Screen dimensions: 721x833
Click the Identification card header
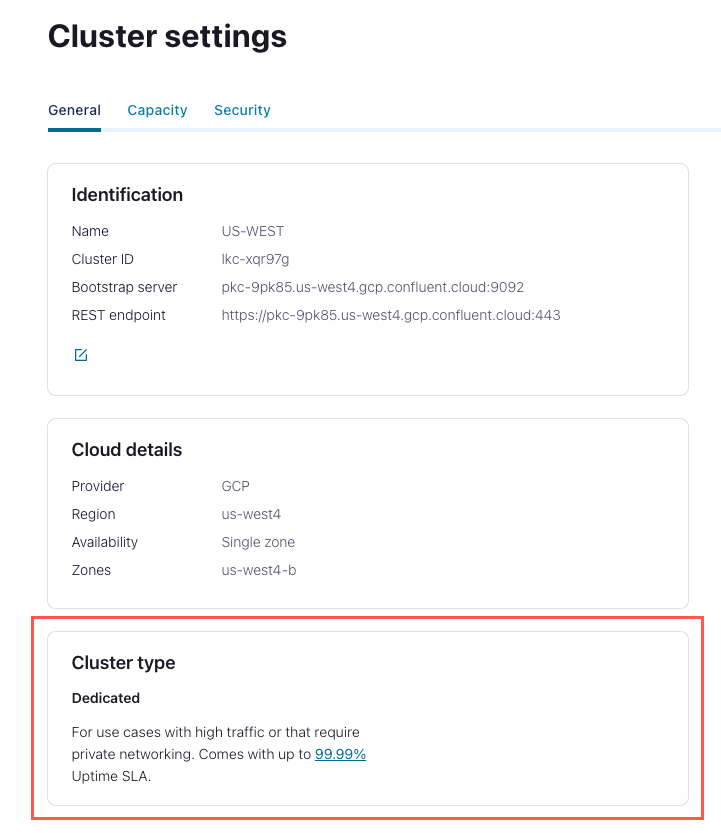[127, 195]
